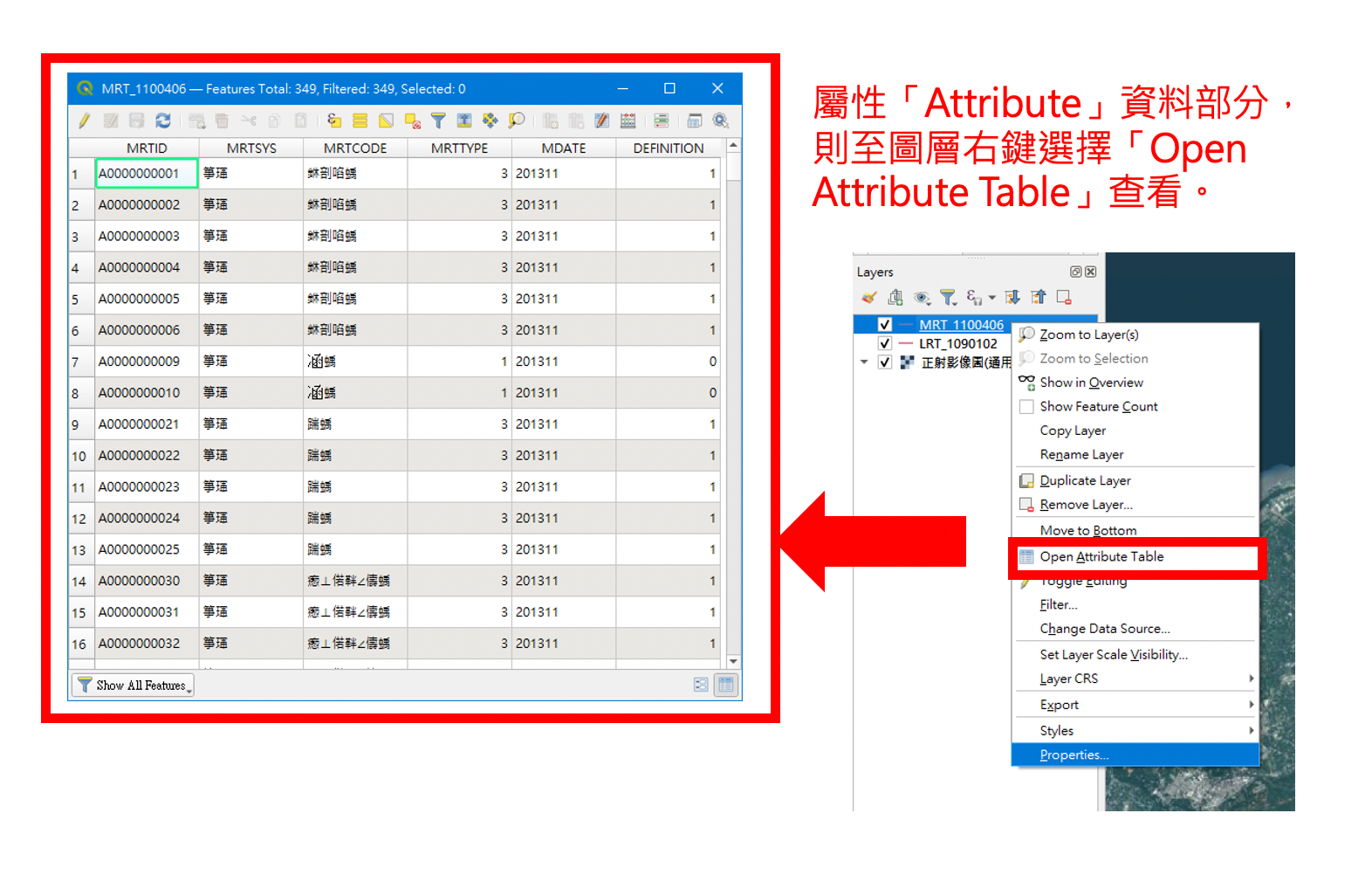Click the delete selected features trash icon
Viewport: 1372px width, 882px height.
[x=222, y=121]
